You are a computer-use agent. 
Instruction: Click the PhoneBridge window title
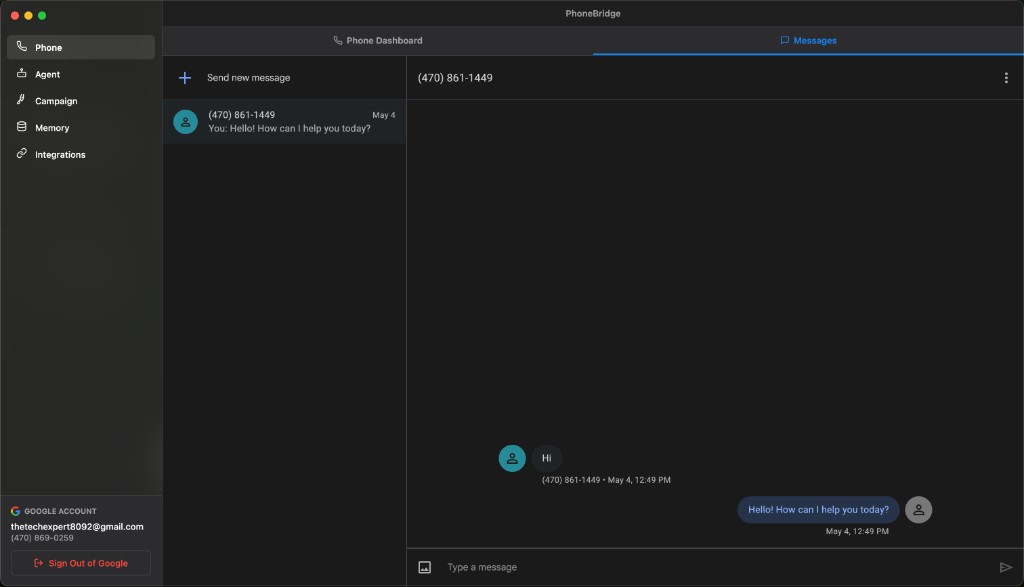[x=593, y=13]
